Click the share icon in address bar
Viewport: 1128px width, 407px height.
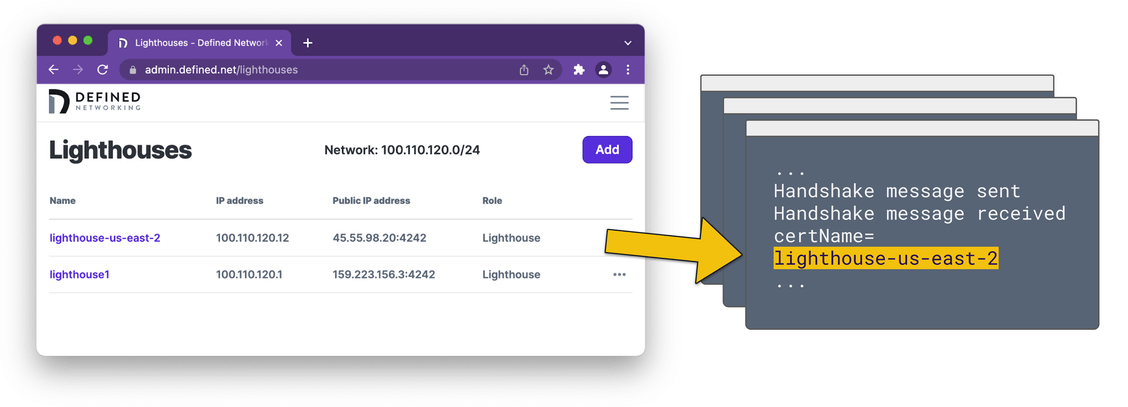[524, 70]
